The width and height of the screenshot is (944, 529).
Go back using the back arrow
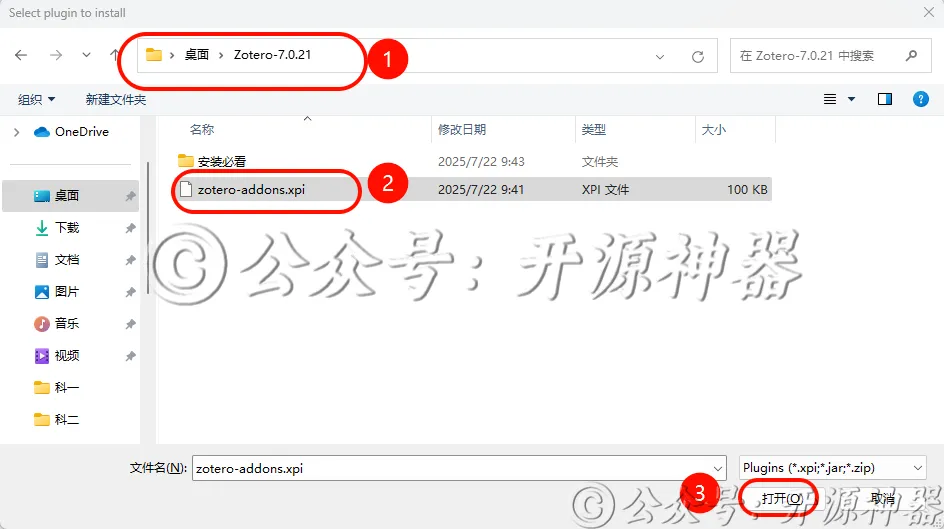coord(21,55)
